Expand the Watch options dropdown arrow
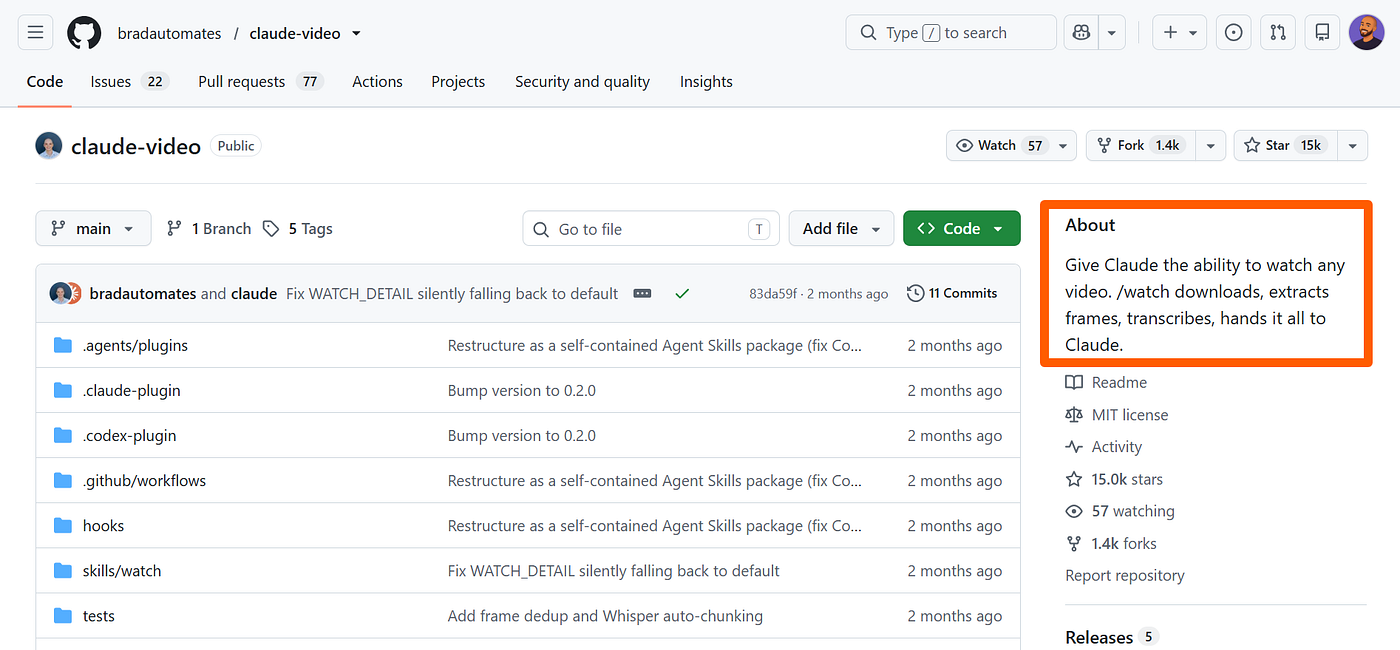Viewport: 1400px width, 650px height. click(x=1065, y=146)
